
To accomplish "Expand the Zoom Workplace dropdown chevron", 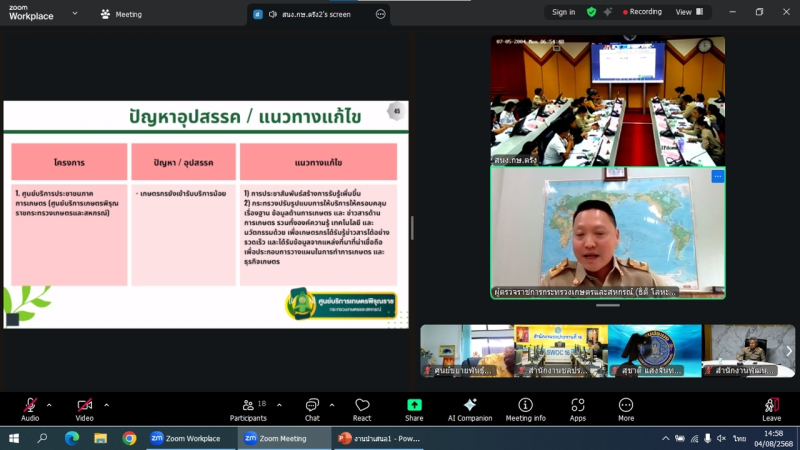I will [x=75, y=14].
